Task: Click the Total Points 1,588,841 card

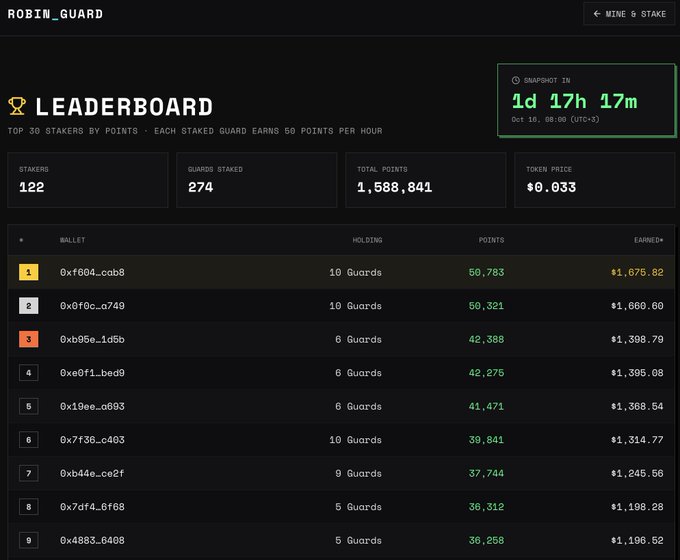Action: click(425, 180)
